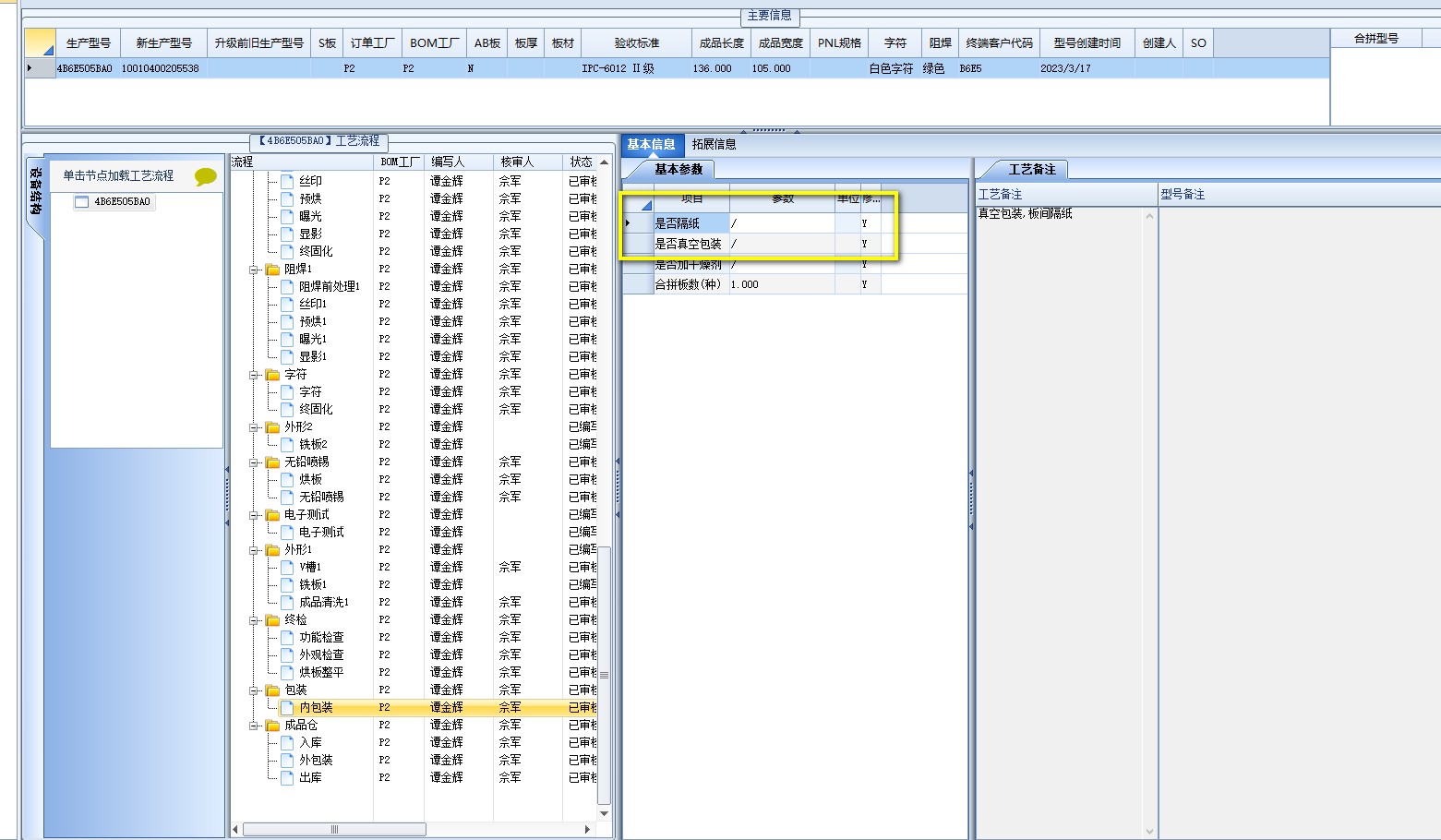This screenshot has width=1441, height=840.
Task: Click the document icon for 丝印1
Action: pyautogui.click(x=287, y=305)
